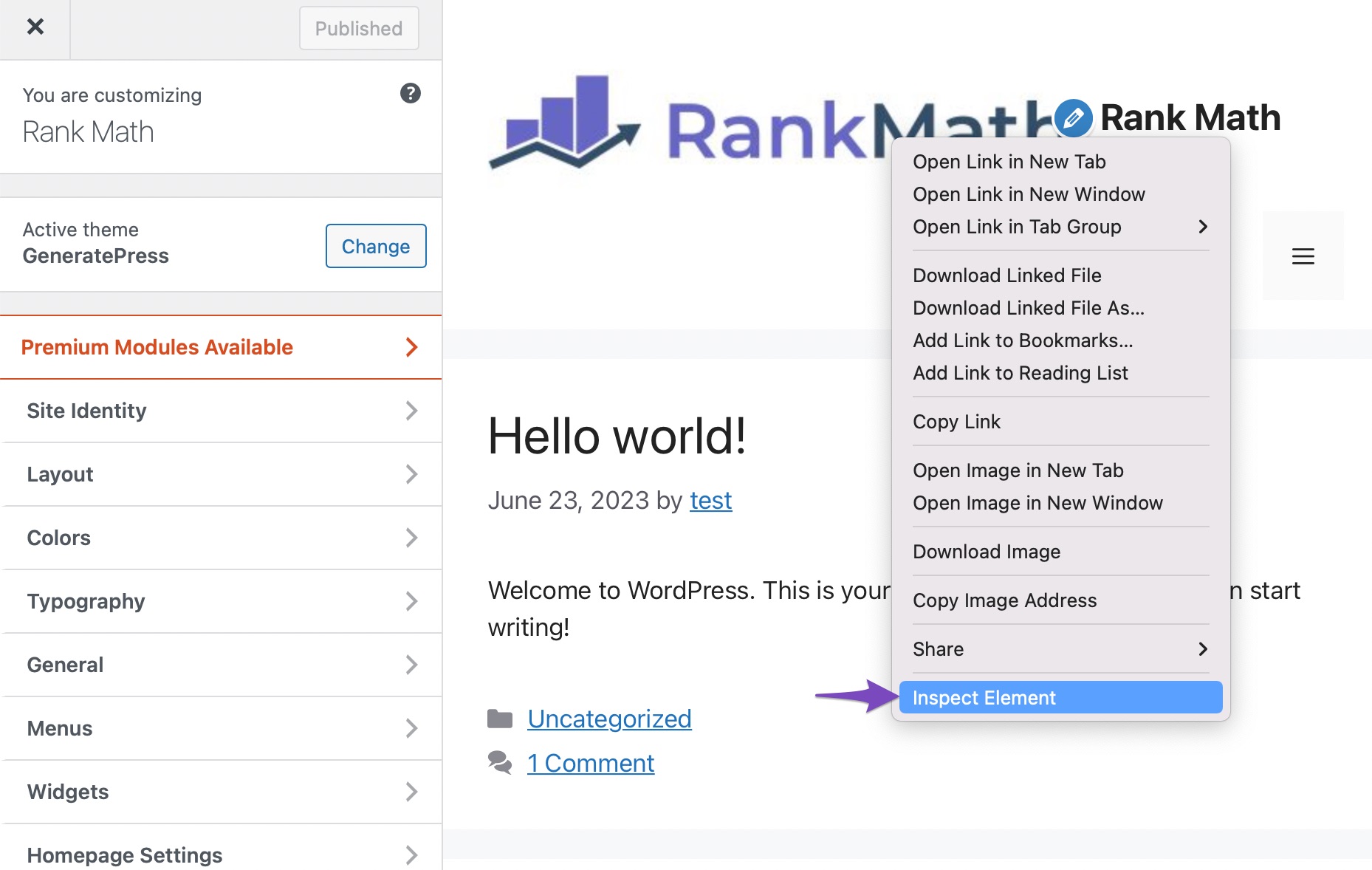The width and height of the screenshot is (1372, 870).
Task: Close the customizer with the X icon
Action: coord(35,27)
